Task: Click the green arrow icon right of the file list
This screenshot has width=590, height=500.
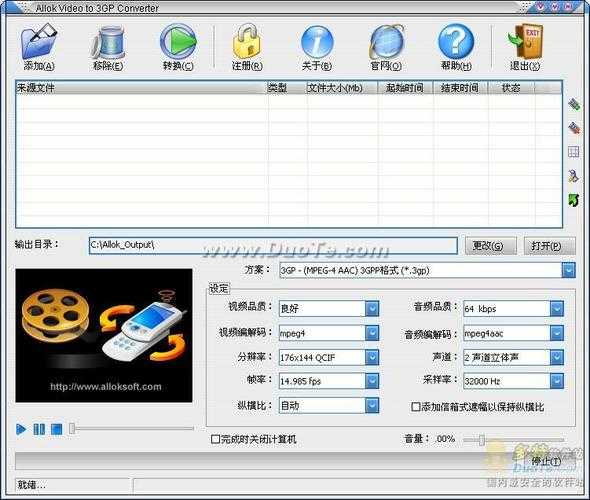Action: click(573, 200)
